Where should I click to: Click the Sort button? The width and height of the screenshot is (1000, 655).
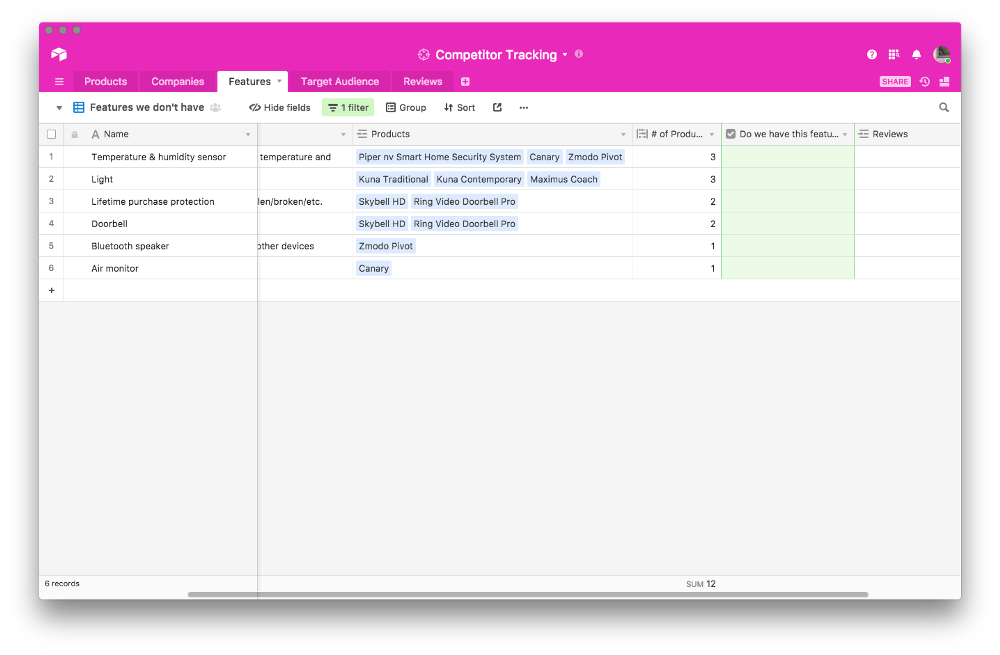coord(460,108)
